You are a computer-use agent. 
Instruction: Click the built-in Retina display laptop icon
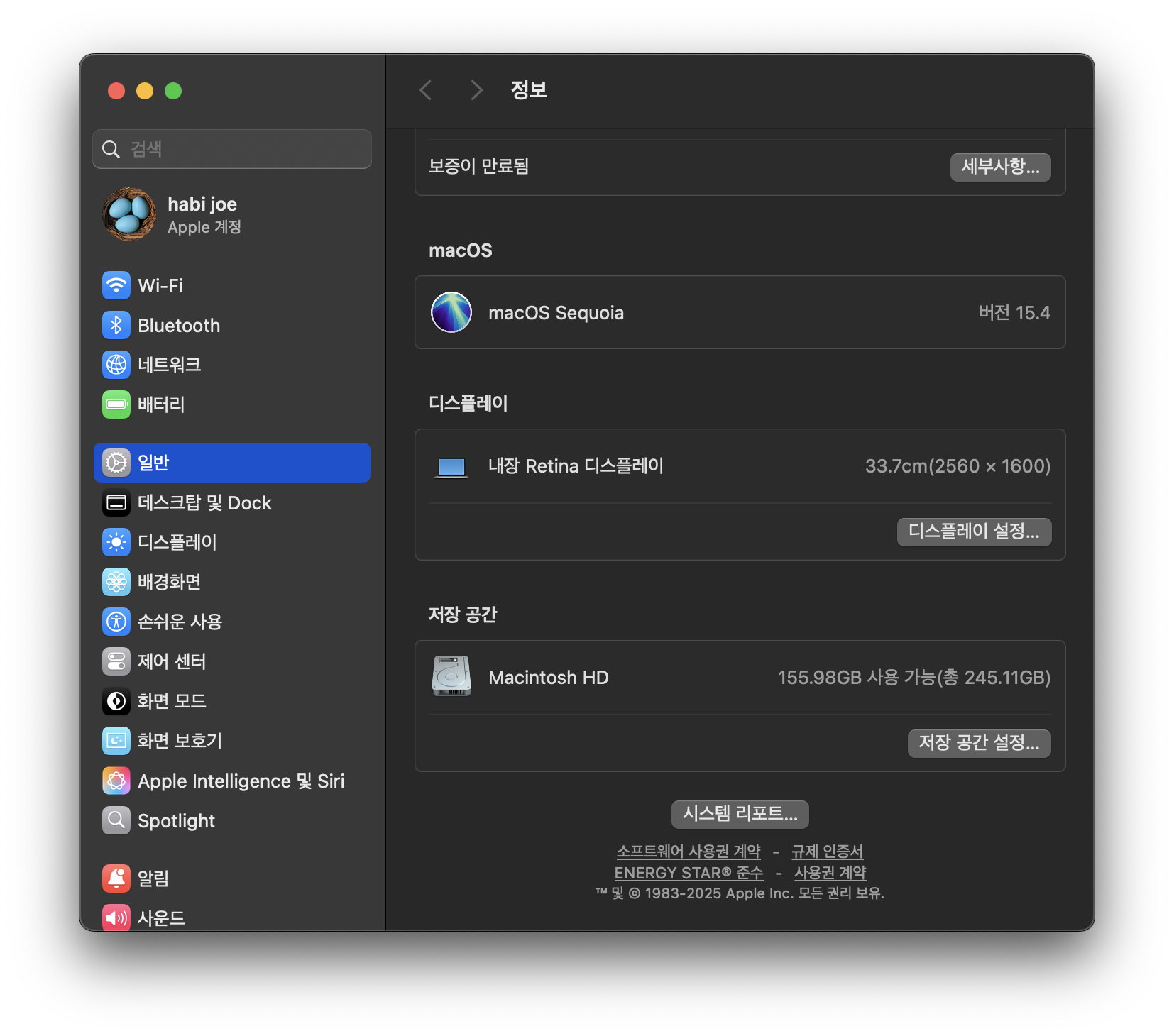click(451, 467)
